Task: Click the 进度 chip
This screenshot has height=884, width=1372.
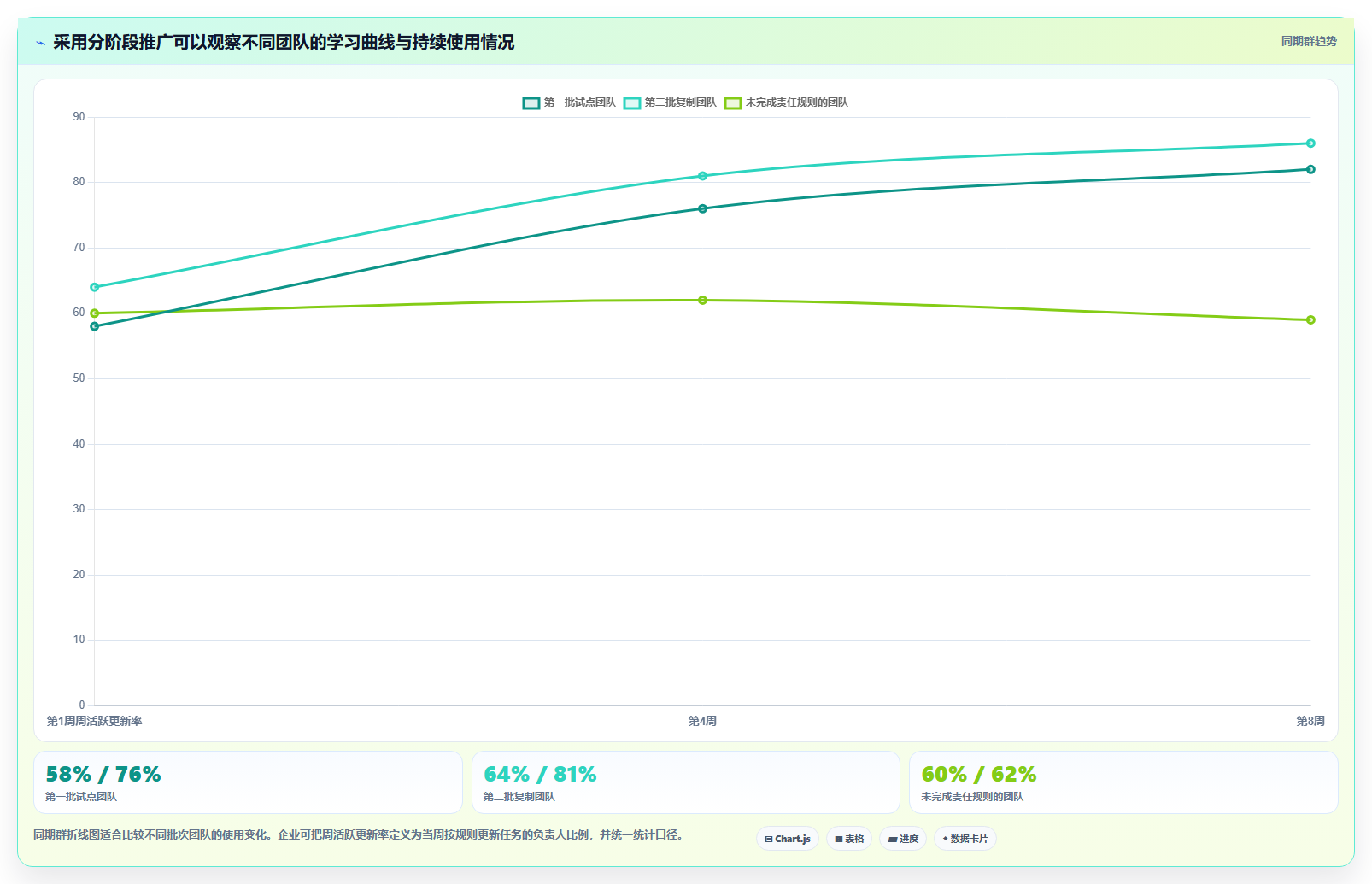Action: tap(903, 839)
